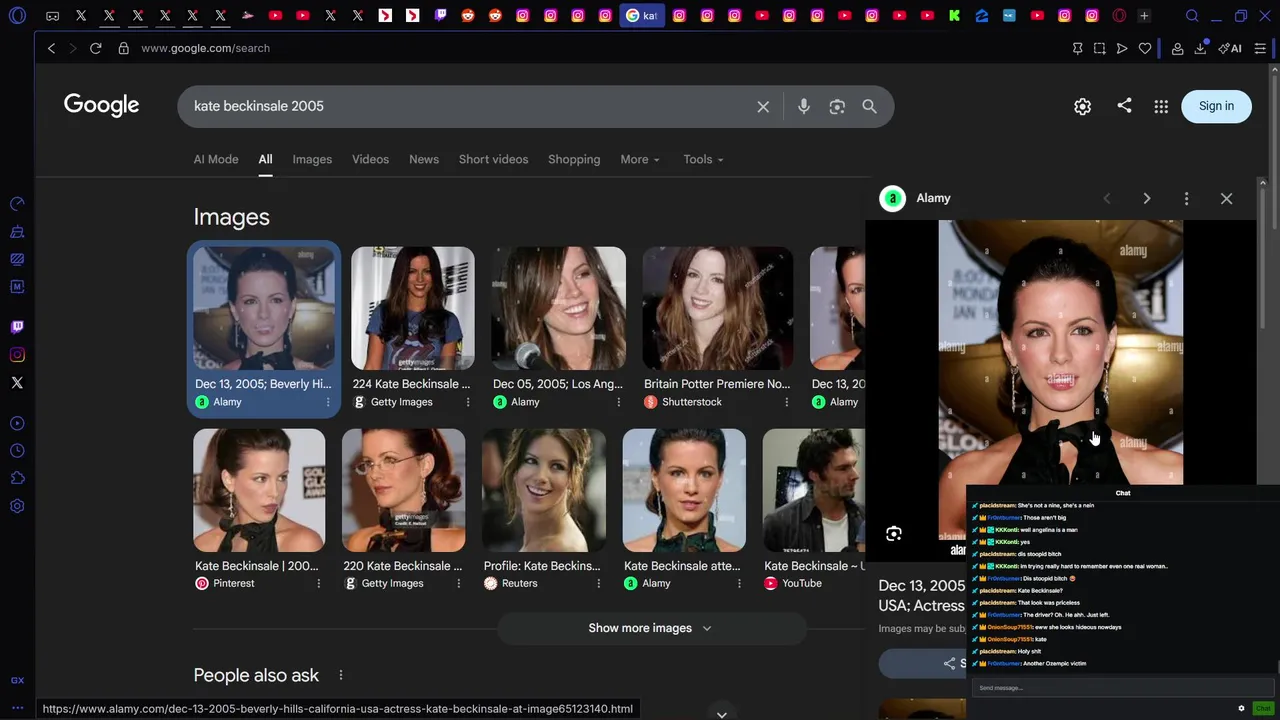The height and width of the screenshot is (720, 1280).
Task: Search by image with Google Lens
Action: click(837, 106)
